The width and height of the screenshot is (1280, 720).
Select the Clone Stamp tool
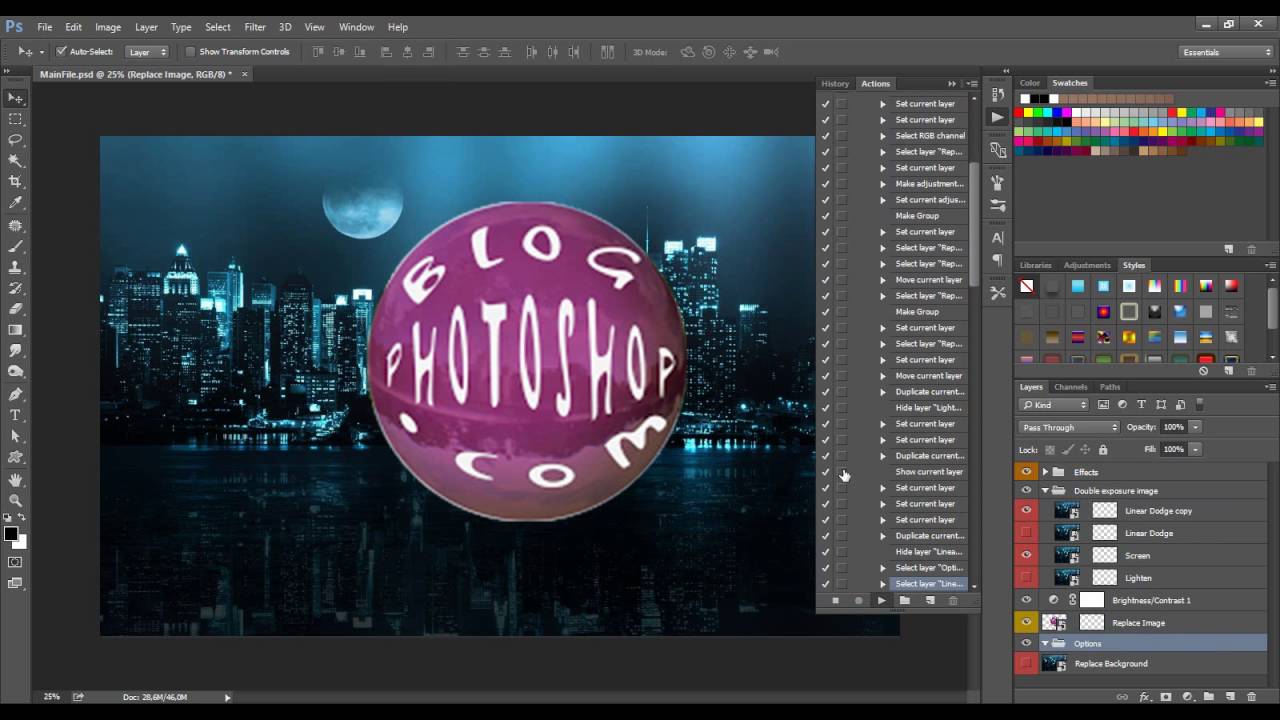coord(16,267)
